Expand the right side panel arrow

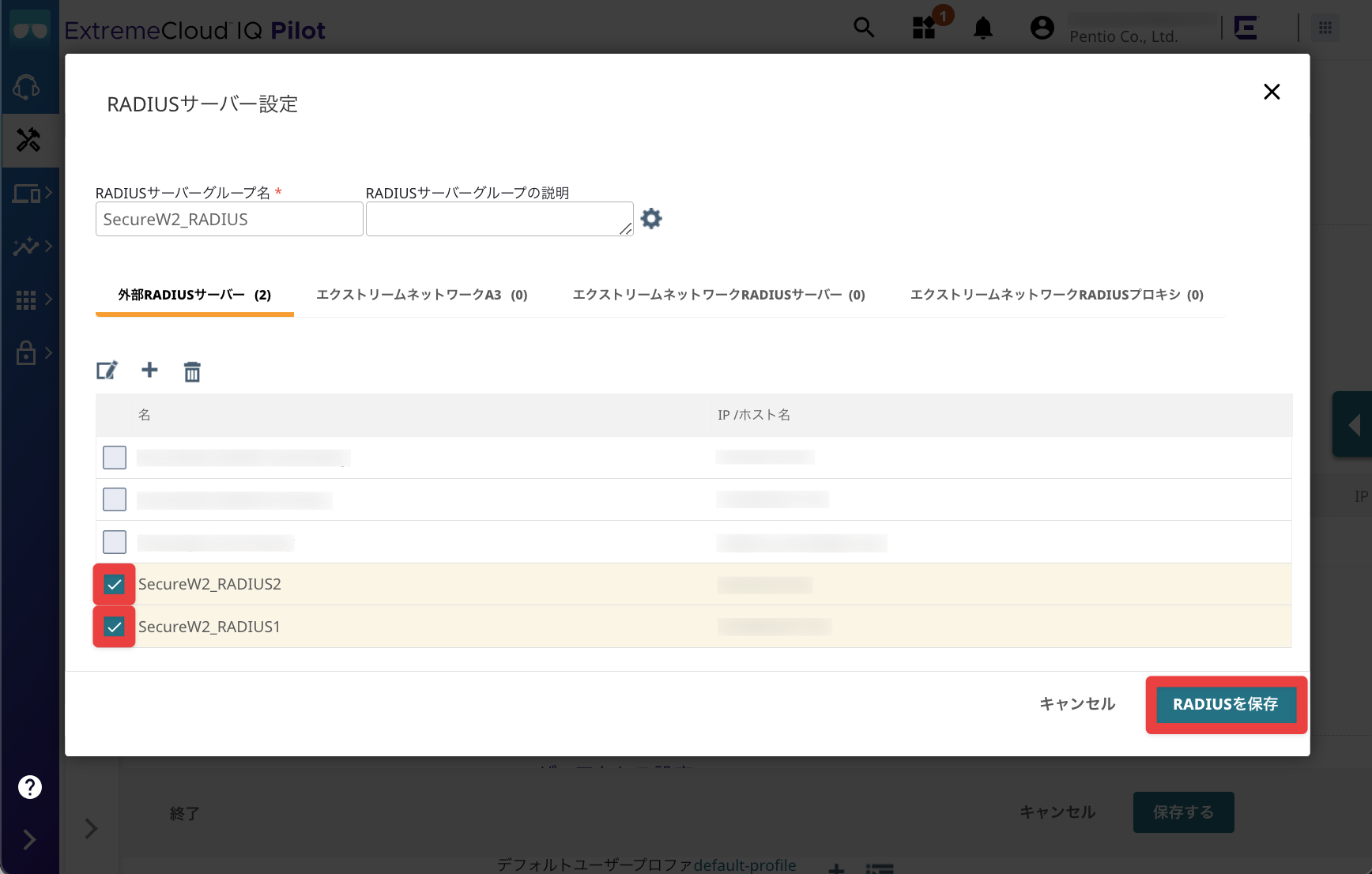pos(1353,425)
